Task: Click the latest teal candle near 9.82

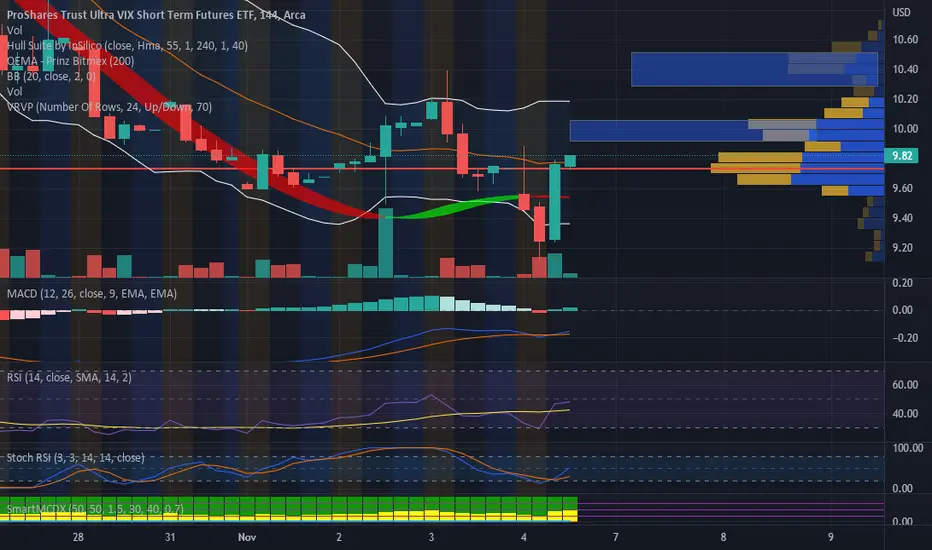Action: tap(570, 161)
